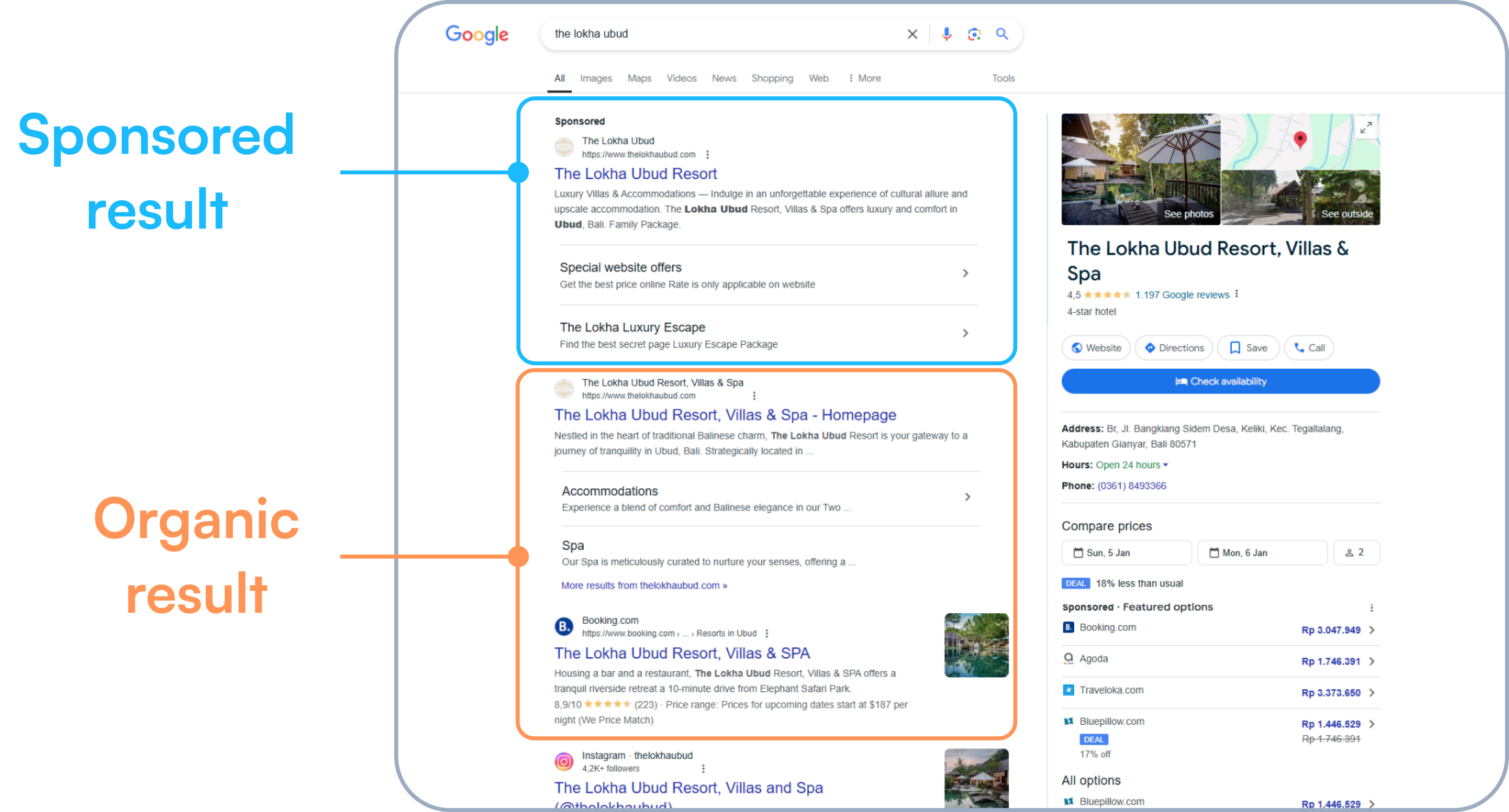Go to the Google logo homepage
This screenshot has width=1509, height=812.
(476, 35)
